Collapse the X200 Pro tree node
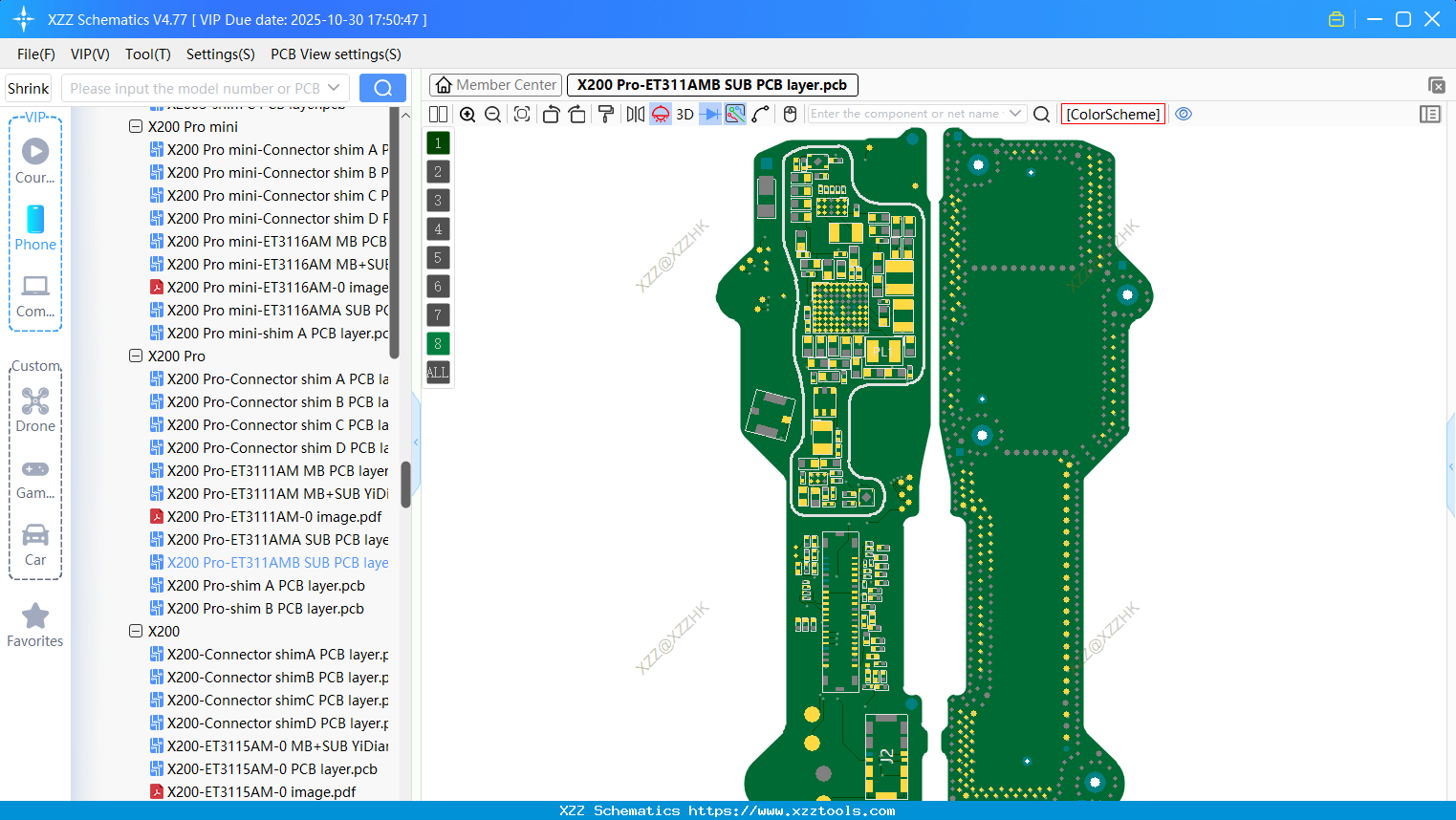This screenshot has height=820, width=1456. click(x=135, y=356)
